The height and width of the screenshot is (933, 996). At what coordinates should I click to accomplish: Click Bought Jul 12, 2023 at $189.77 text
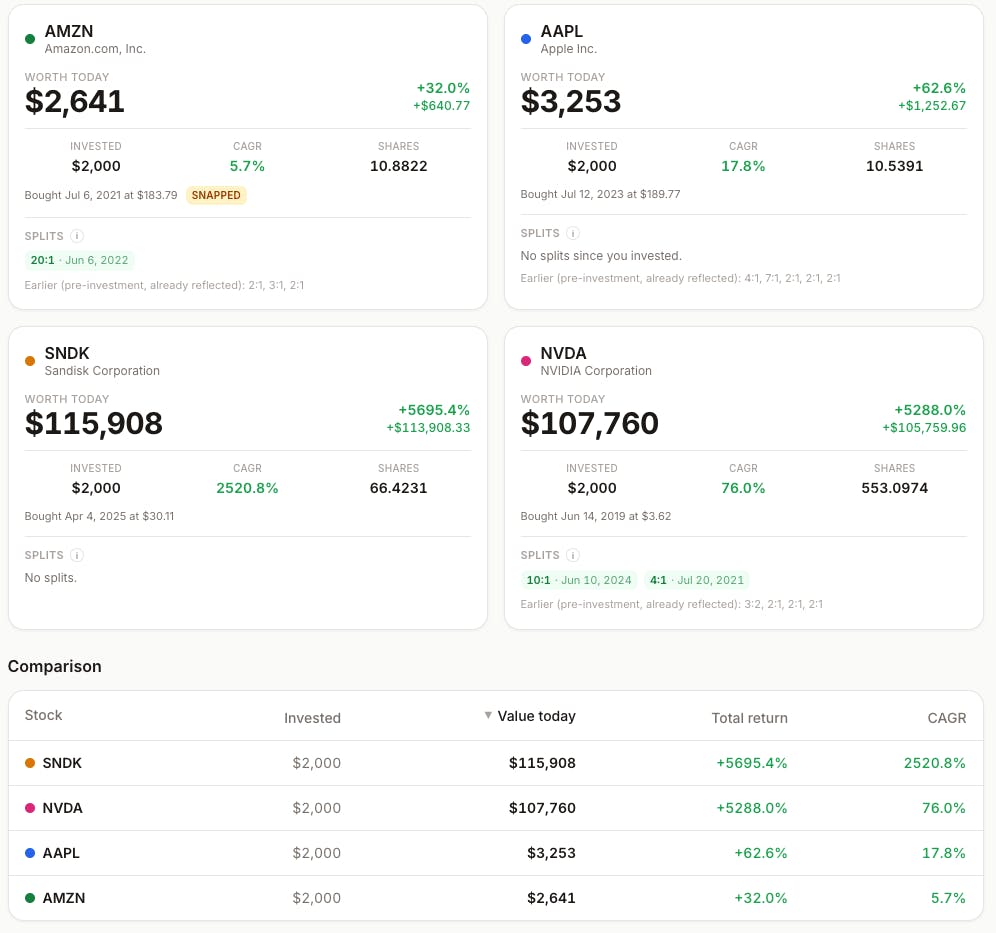pos(600,194)
